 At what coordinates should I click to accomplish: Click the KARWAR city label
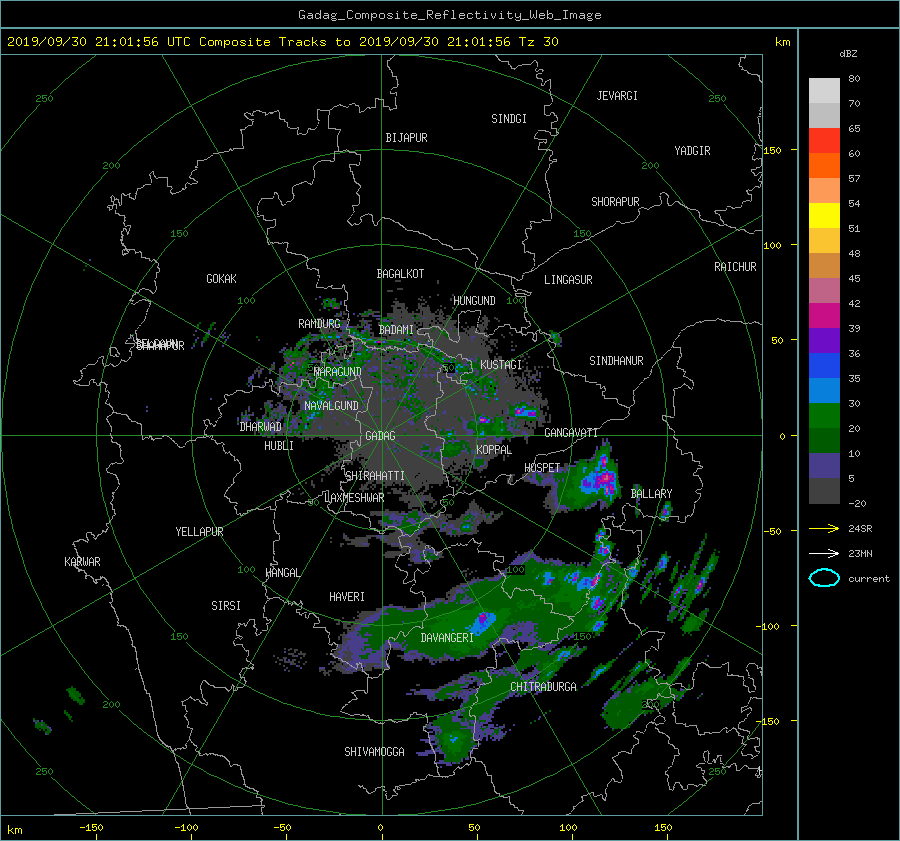coord(82,562)
